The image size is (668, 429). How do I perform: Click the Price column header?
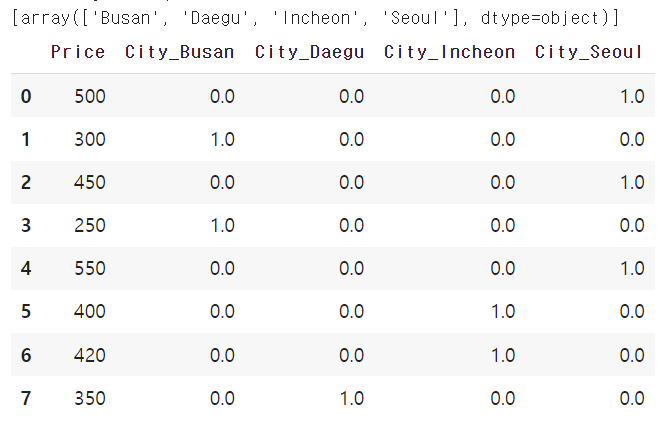point(78,52)
